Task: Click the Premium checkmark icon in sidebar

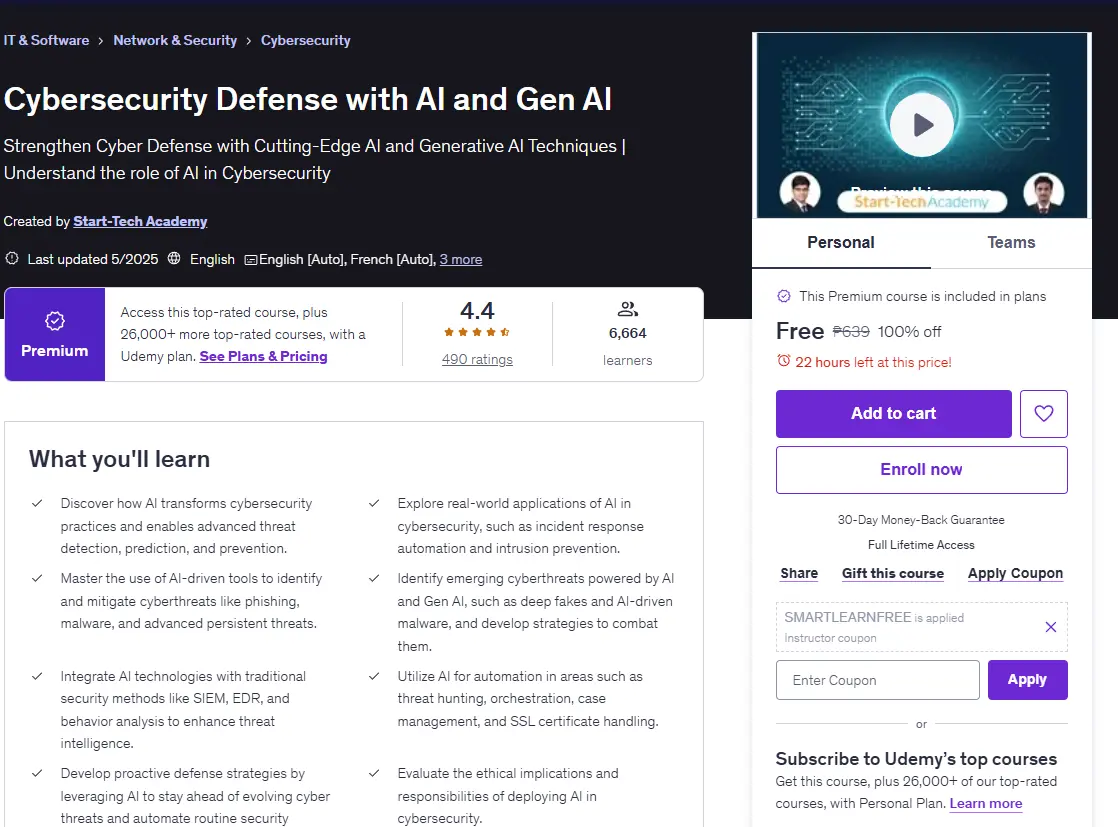Action: click(784, 296)
